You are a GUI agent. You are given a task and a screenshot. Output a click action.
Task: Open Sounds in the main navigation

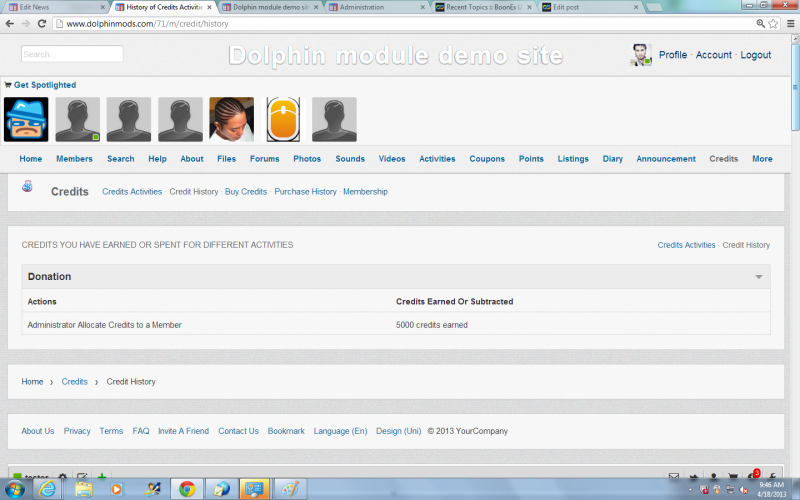pyautogui.click(x=350, y=159)
